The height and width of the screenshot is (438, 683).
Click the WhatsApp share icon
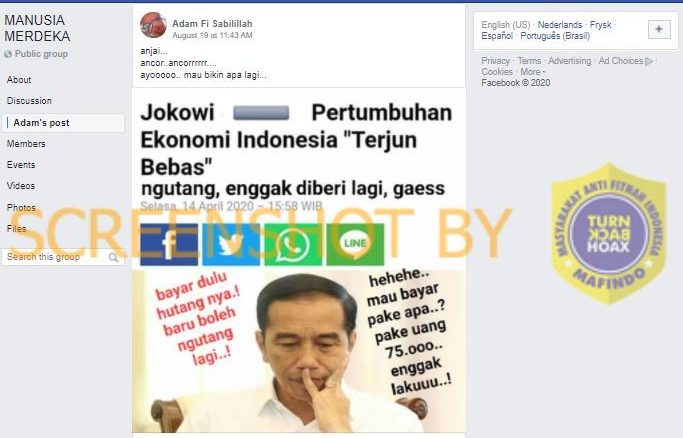[293, 244]
